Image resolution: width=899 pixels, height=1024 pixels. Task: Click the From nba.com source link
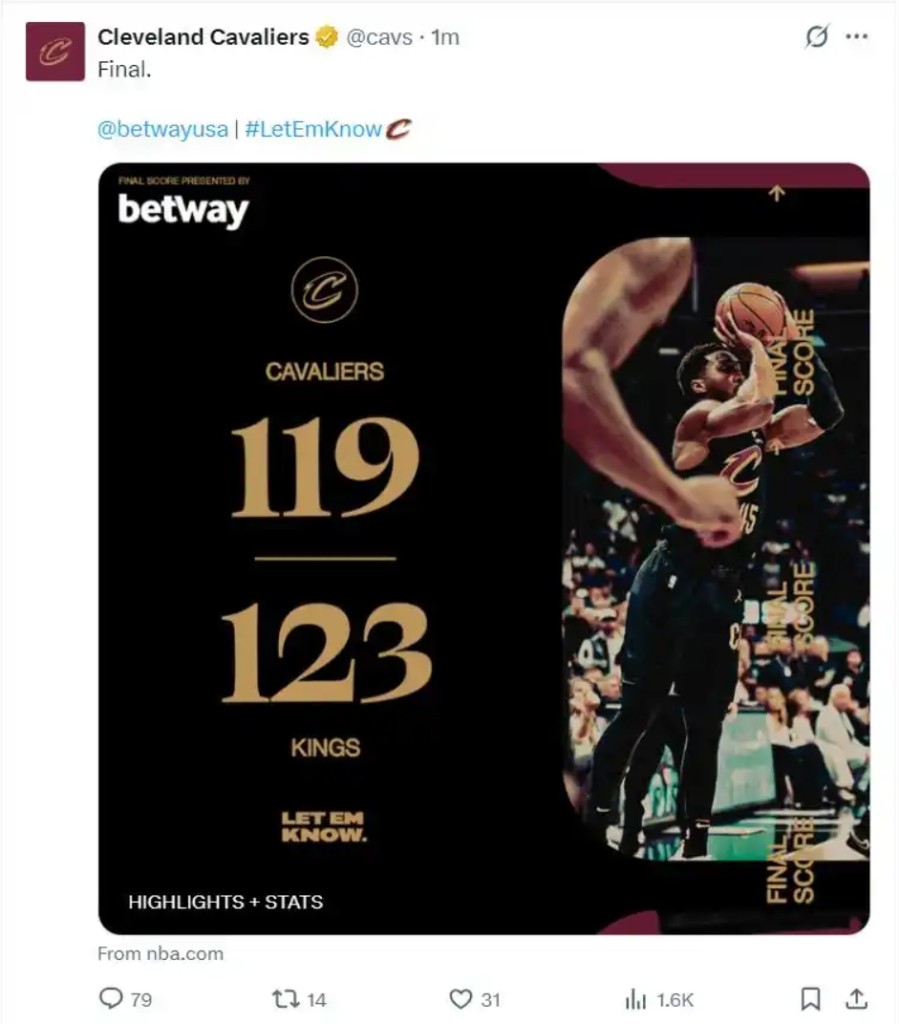pos(160,953)
